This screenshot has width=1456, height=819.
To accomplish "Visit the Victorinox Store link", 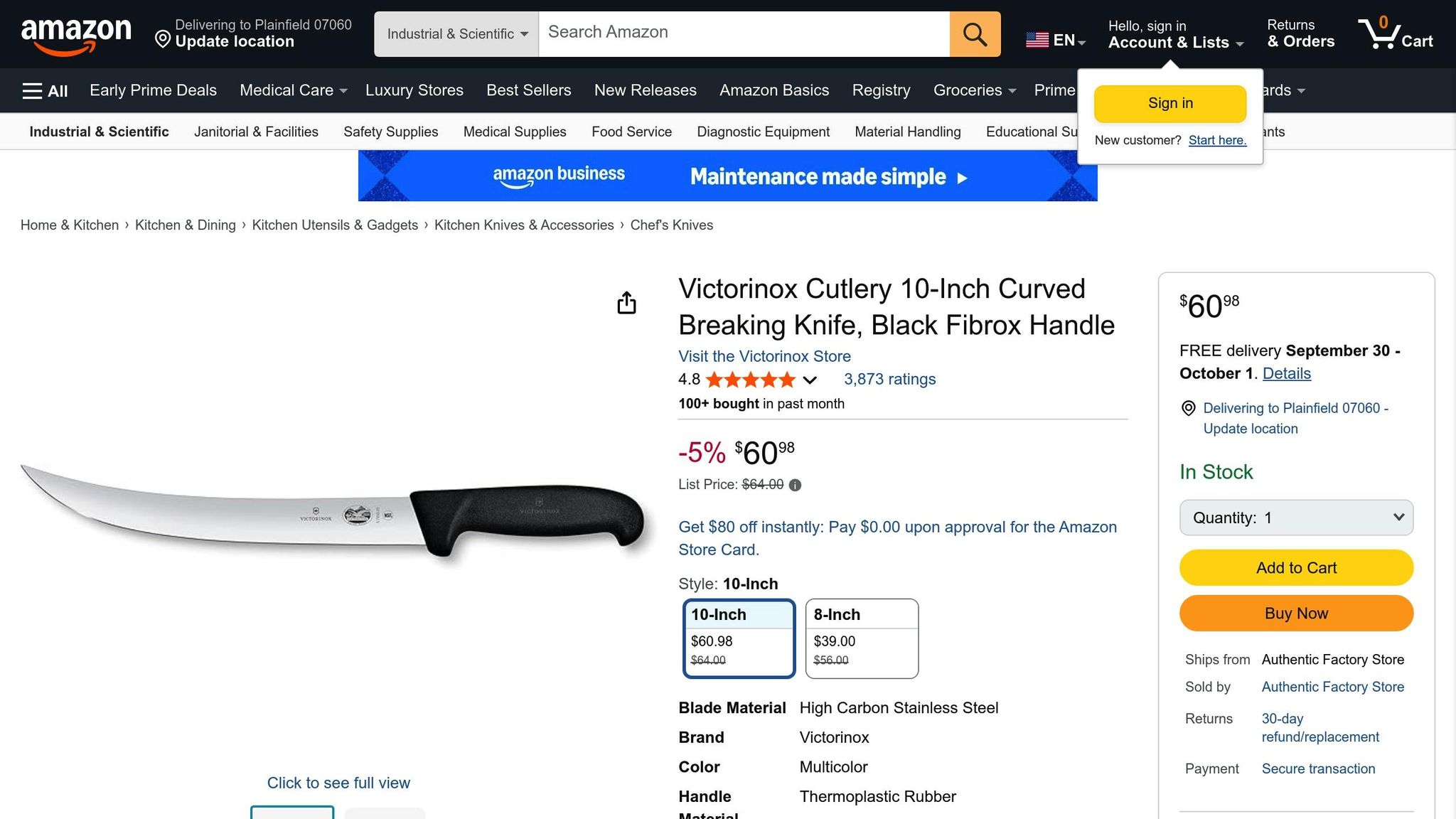I will pos(764,356).
